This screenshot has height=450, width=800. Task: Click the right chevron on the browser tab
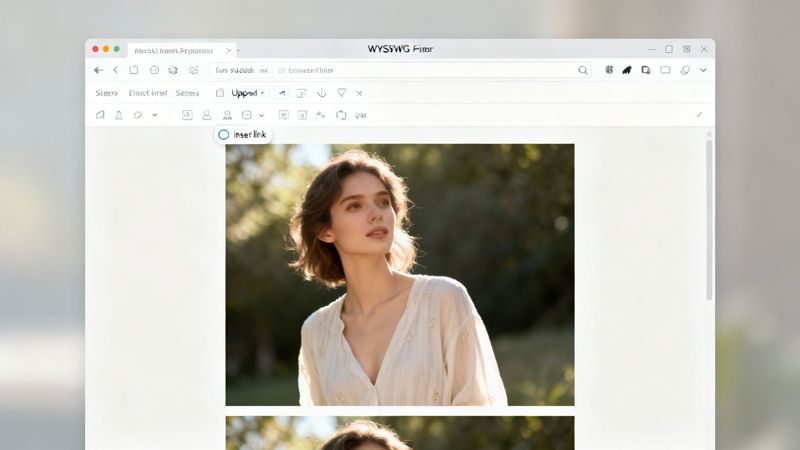point(228,51)
